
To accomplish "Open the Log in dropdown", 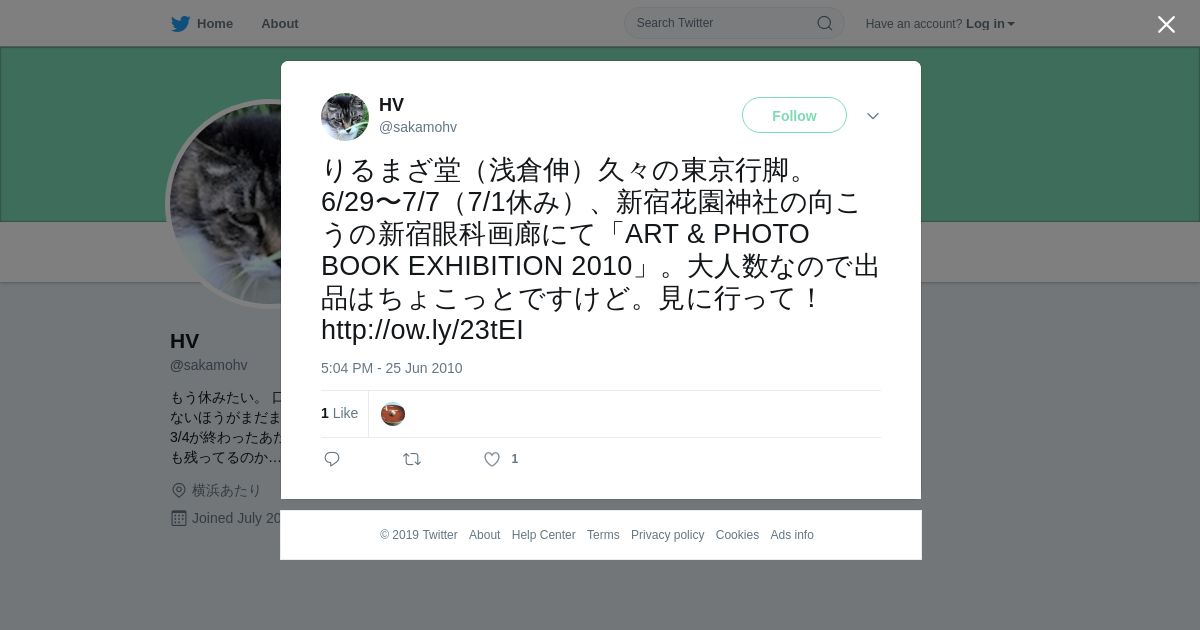I will click(x=990, y=24).
